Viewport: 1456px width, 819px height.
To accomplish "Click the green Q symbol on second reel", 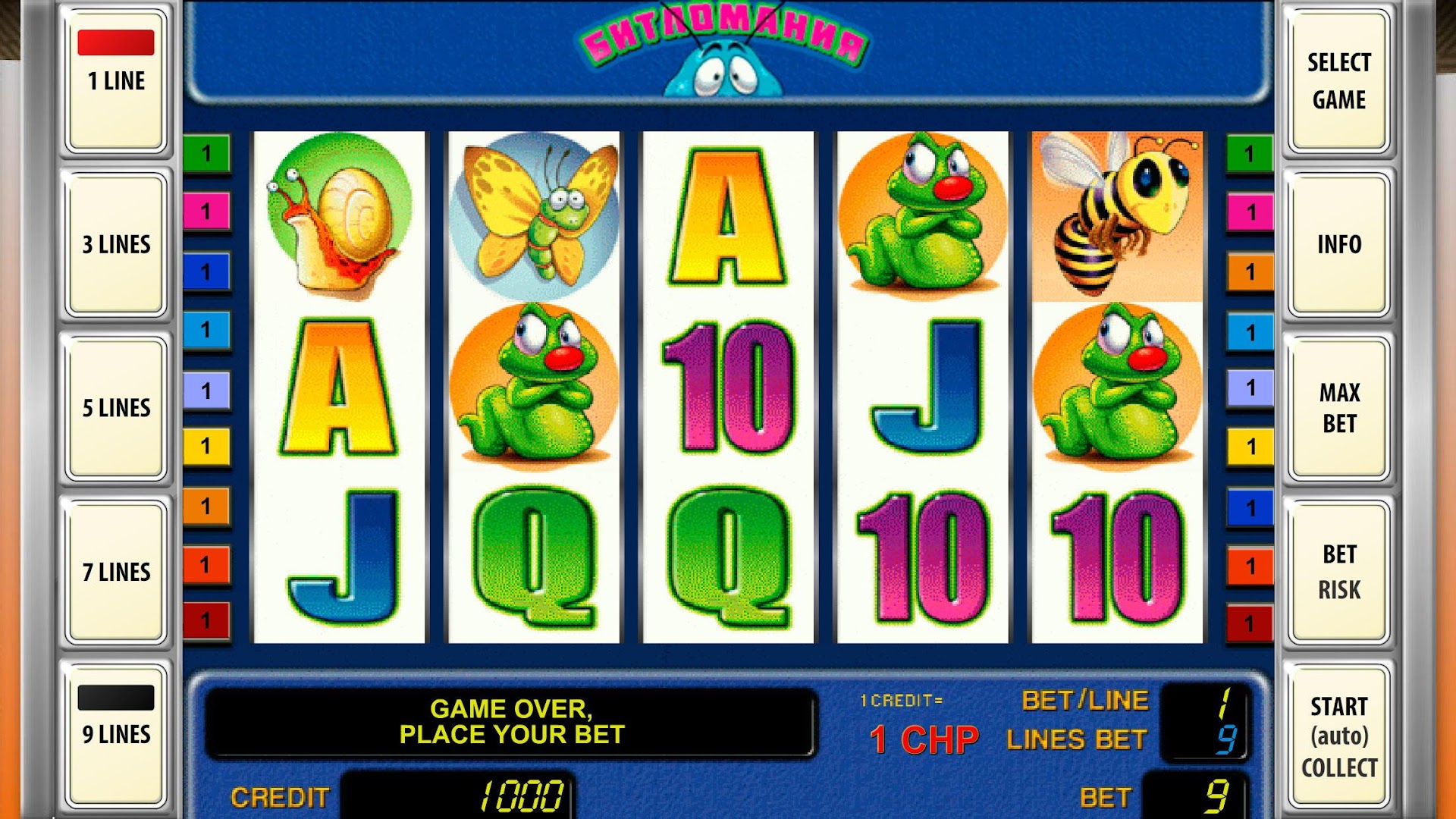I will click(x=534, y=558).
